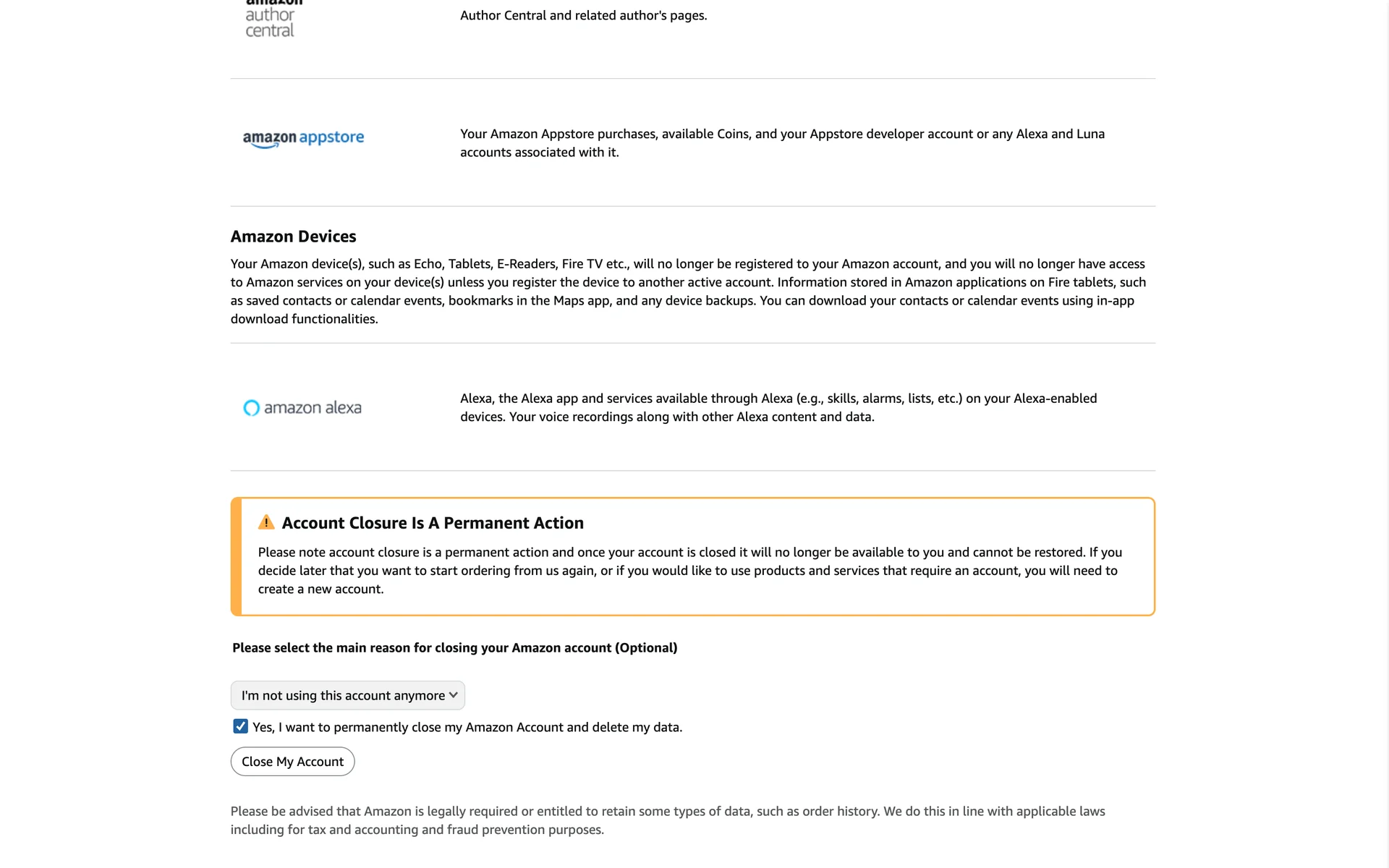This screenshot has height=868, width=1389.
Task: Click the Amazon Appstore logo
Action: click(303, 138)
